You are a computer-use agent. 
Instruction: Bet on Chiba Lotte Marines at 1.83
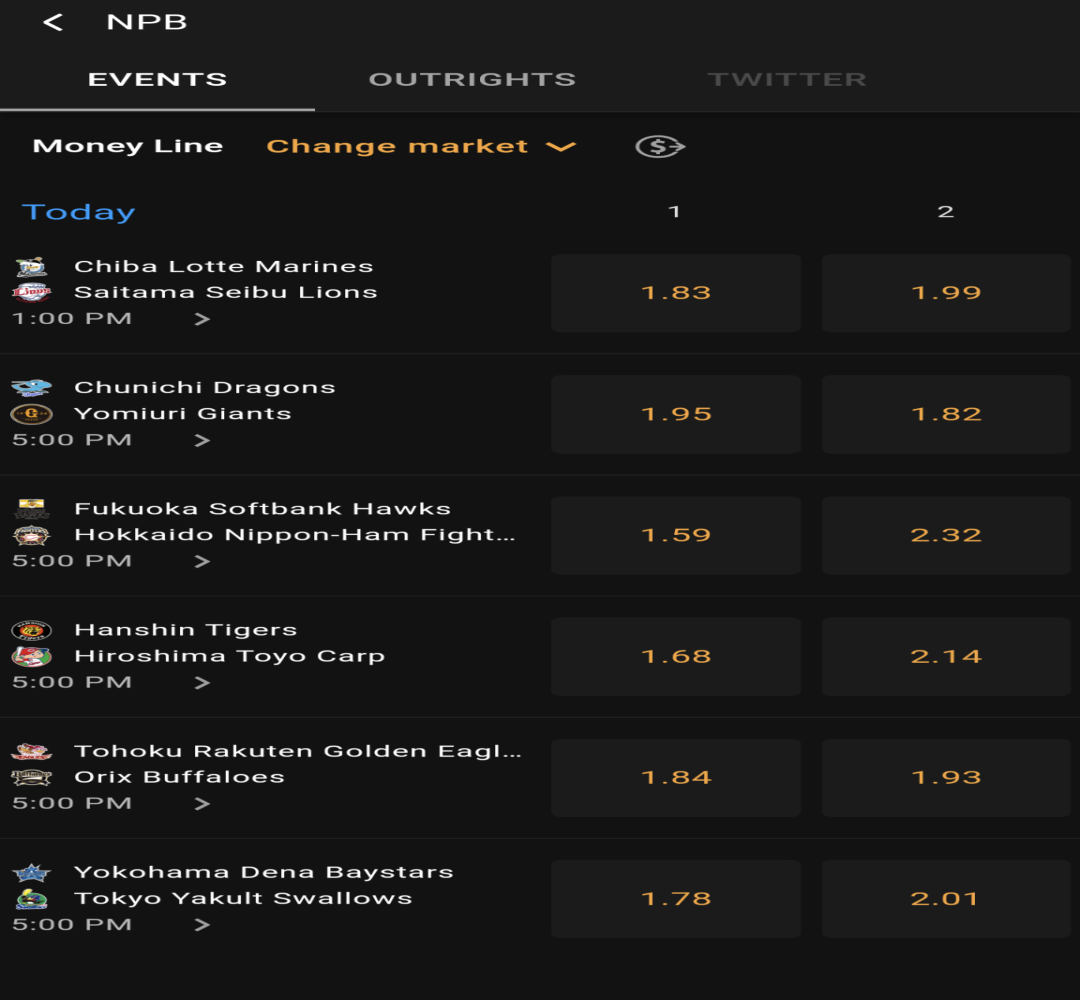pyautogui.click(x=676, y=293)
